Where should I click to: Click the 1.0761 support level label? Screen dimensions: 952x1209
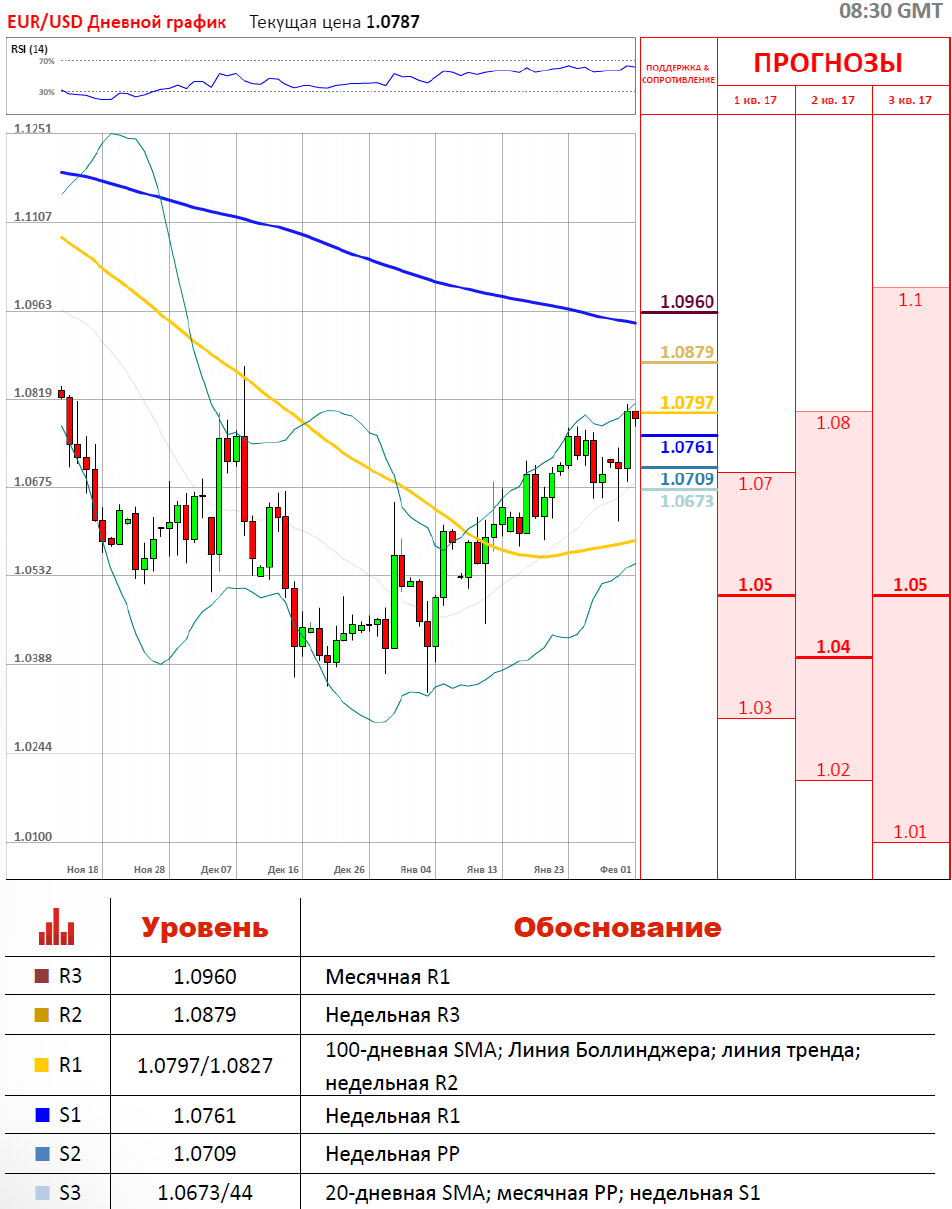pos(687,447)
